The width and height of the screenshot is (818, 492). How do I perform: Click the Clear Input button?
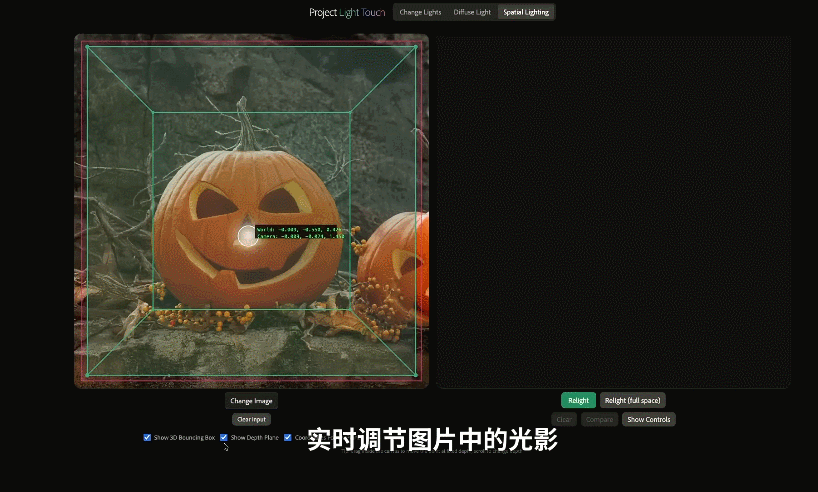coord(251,419)
